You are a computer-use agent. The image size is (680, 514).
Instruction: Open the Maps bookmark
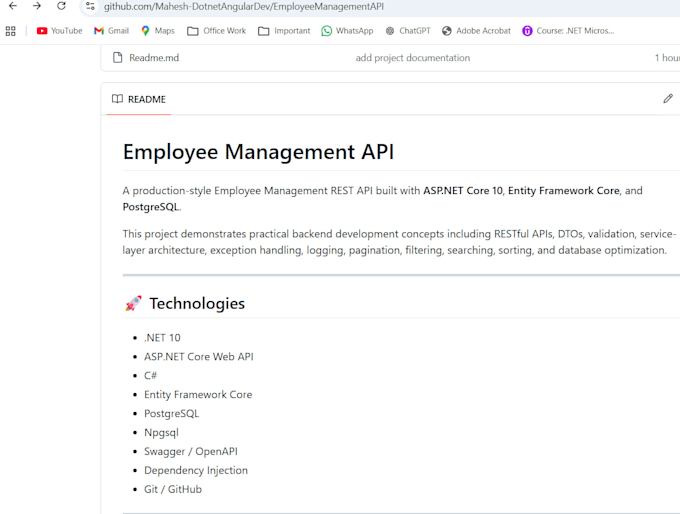click(158, 31)
